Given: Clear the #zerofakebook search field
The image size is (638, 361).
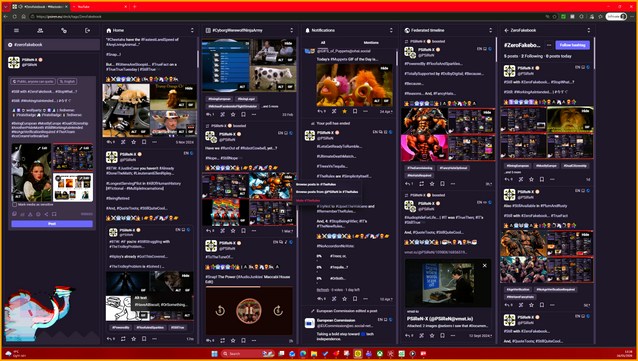Looking at the screenshot, I should click(10, 45).
